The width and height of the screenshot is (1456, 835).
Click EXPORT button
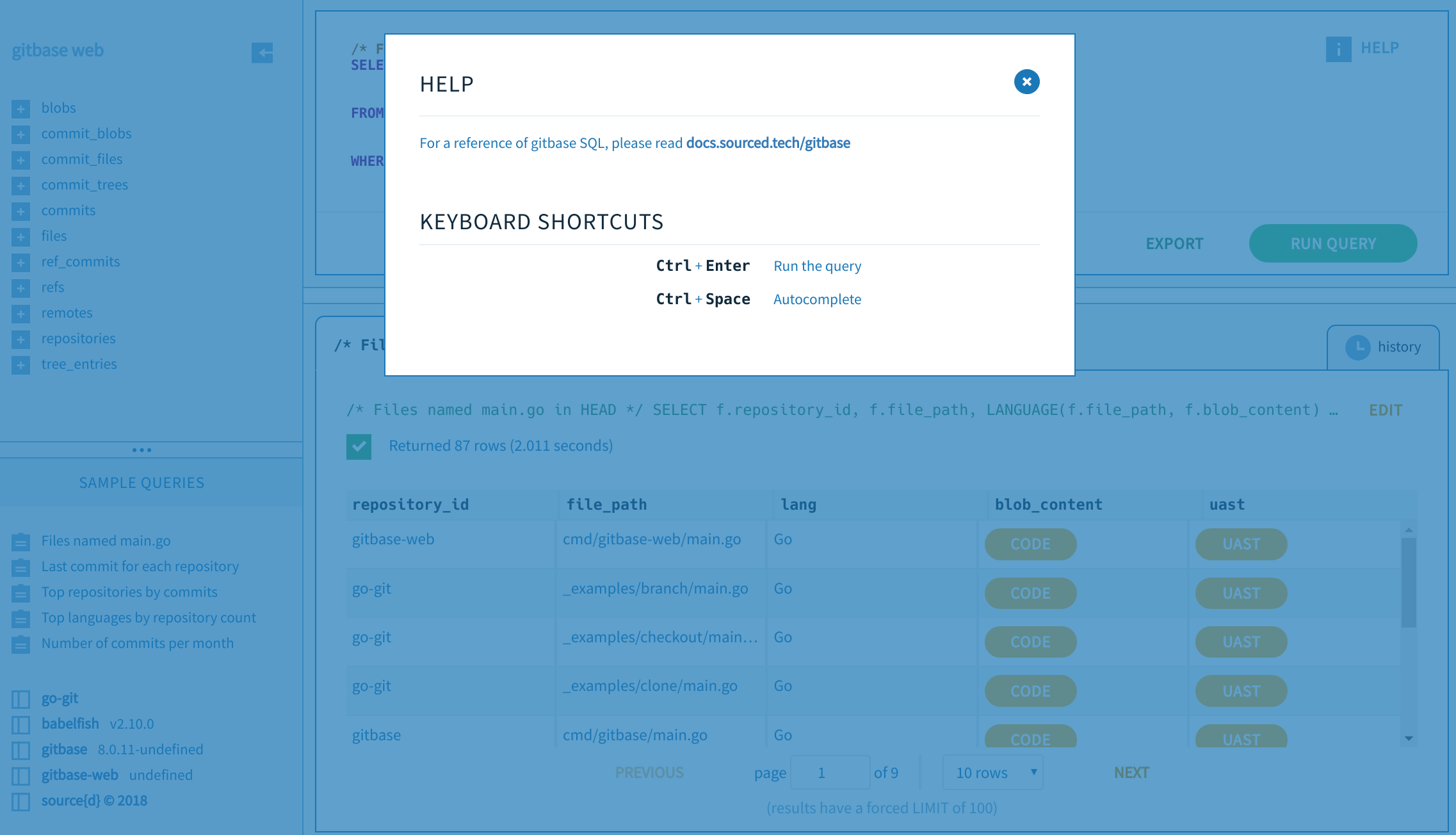(x=1174, y=244)
